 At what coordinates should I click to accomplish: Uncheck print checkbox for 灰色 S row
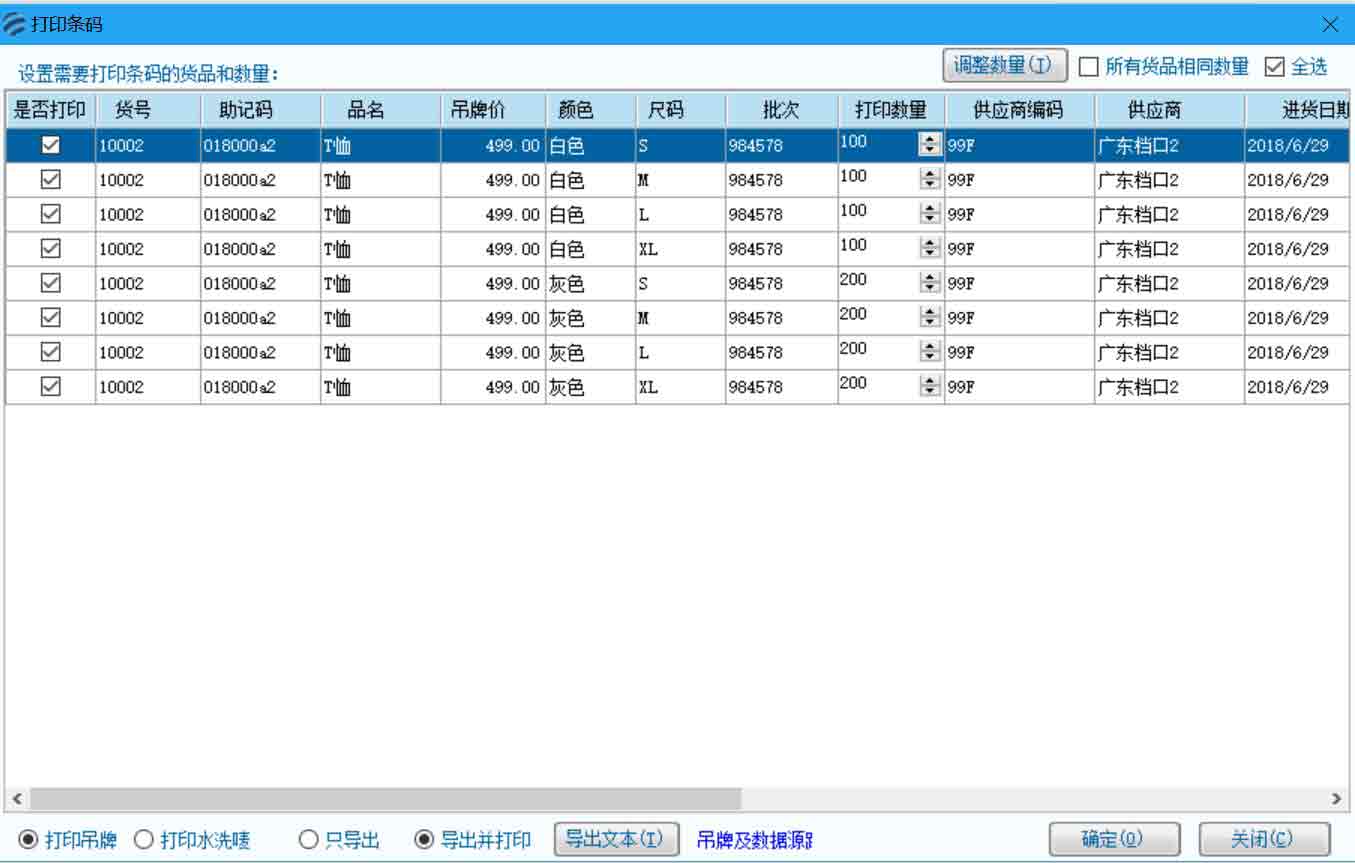point(50,283)
